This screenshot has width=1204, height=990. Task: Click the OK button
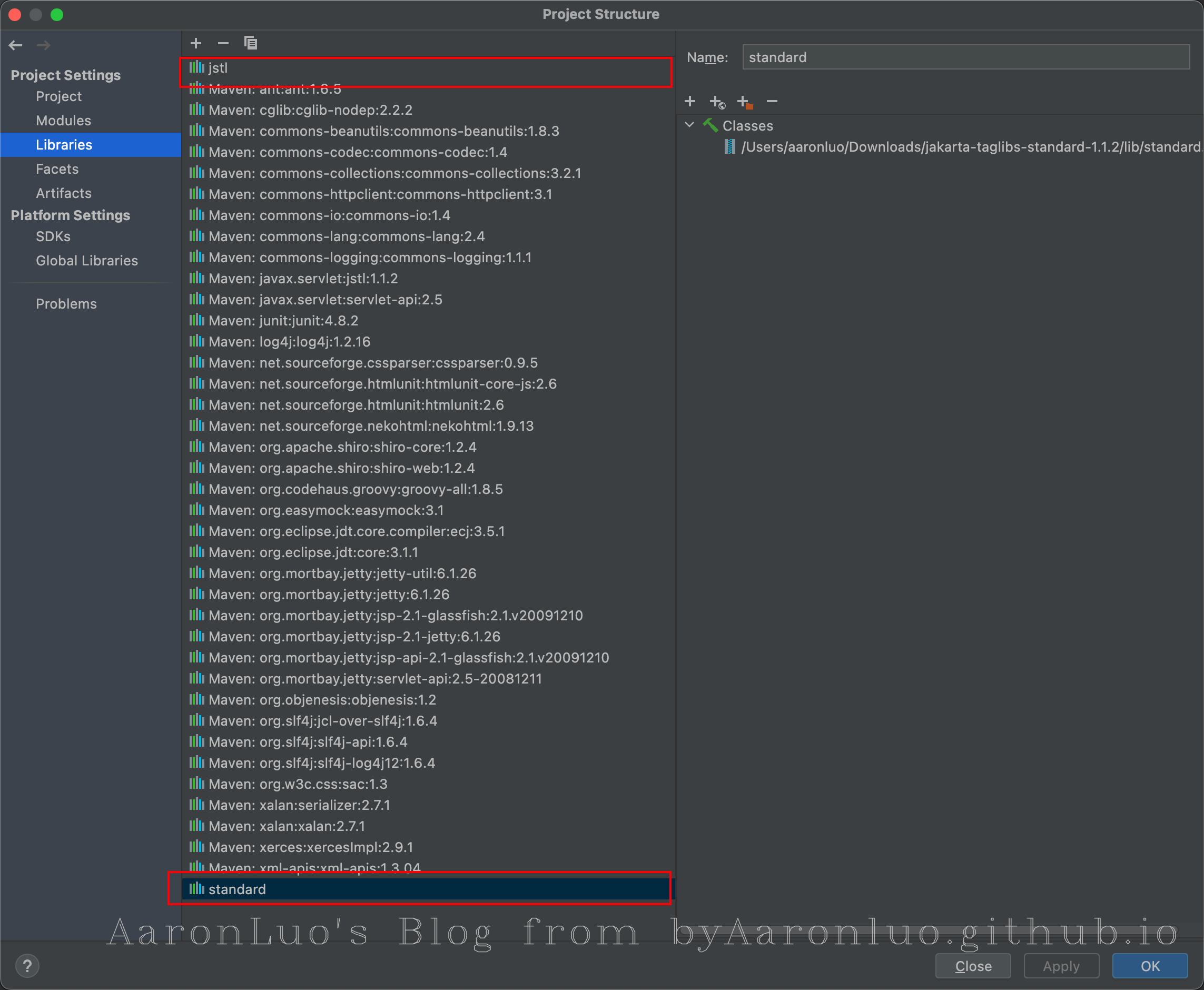click(x=1149, y=965)
